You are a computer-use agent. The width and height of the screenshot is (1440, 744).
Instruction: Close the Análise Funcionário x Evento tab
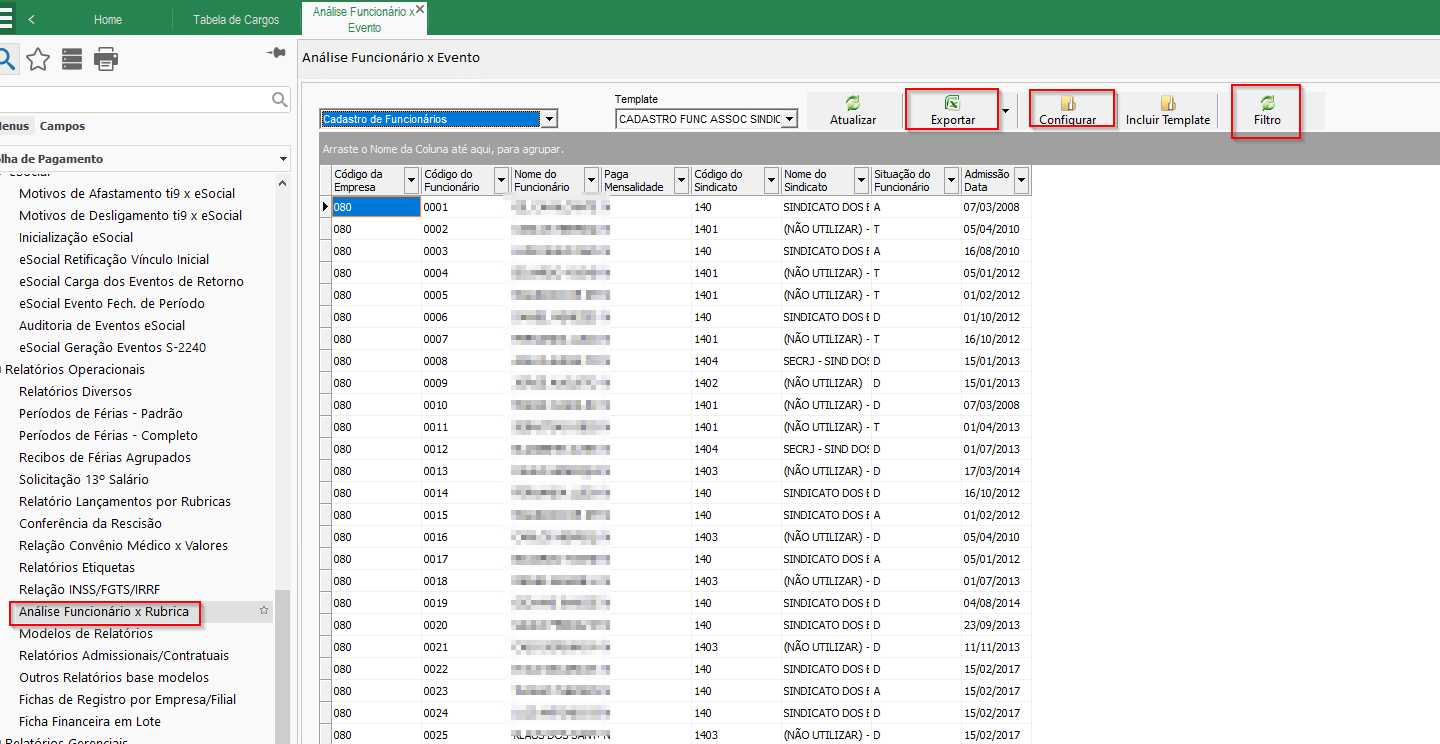coord(420,8)
